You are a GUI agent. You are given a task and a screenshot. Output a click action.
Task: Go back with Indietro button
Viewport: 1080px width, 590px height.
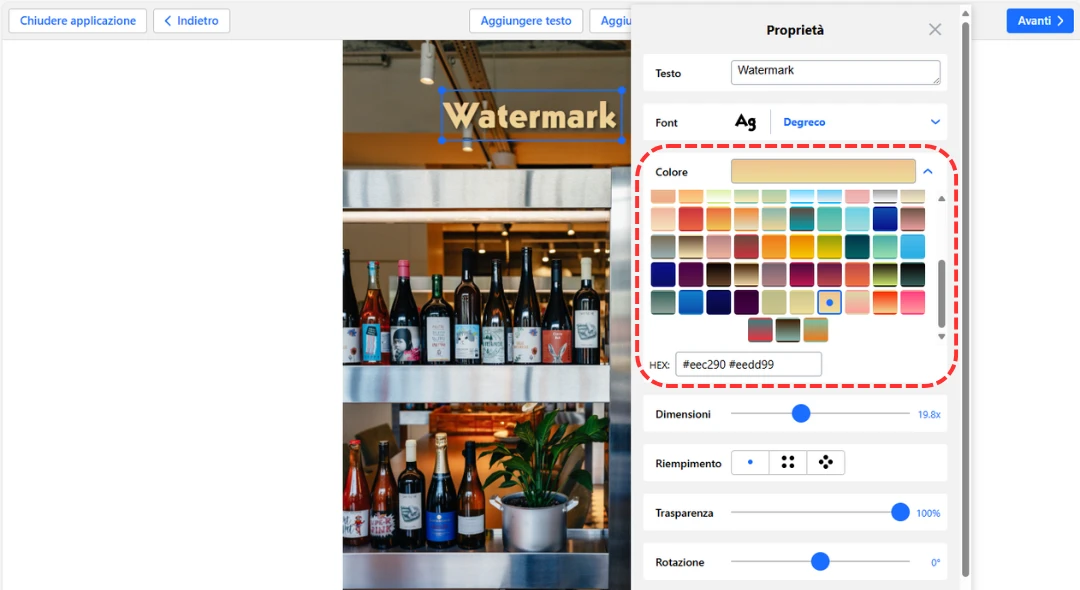191,21
